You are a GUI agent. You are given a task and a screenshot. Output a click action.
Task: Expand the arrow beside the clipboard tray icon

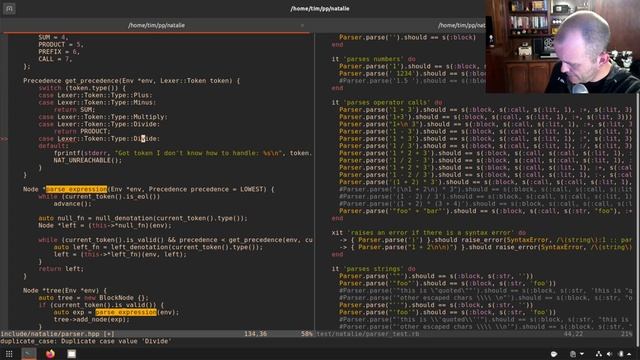coord(582,354)
